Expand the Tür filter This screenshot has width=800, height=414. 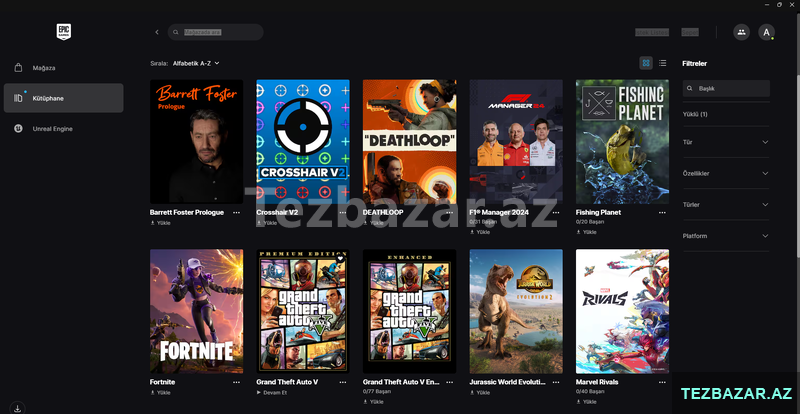726,142
